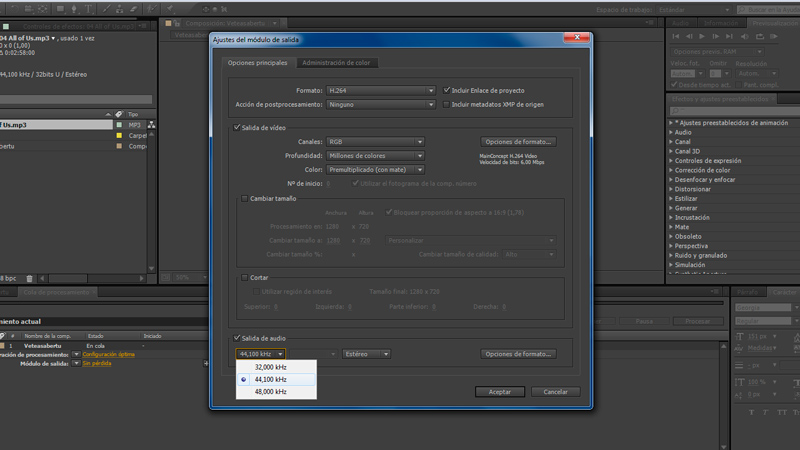
Task: Close the Ajustes del módulo de salida dialog
Action: pyautogui.click(x=577, y=37)
